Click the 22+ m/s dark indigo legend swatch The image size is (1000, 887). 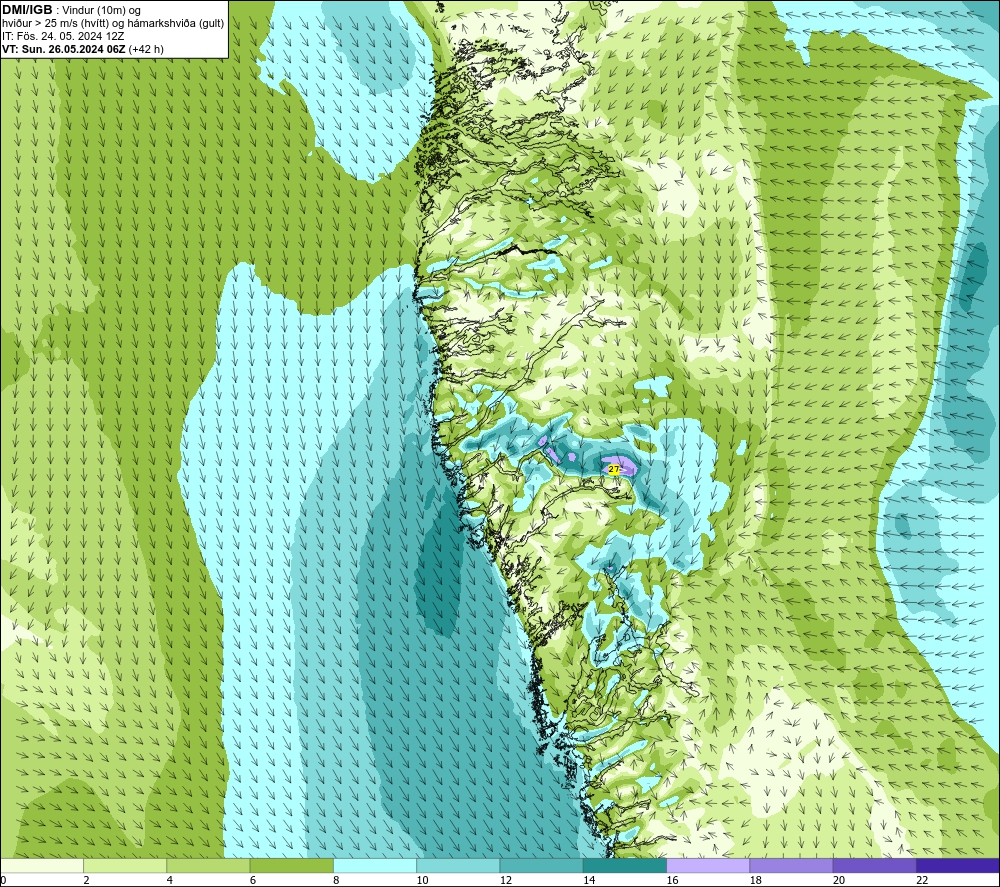point(958,866)
